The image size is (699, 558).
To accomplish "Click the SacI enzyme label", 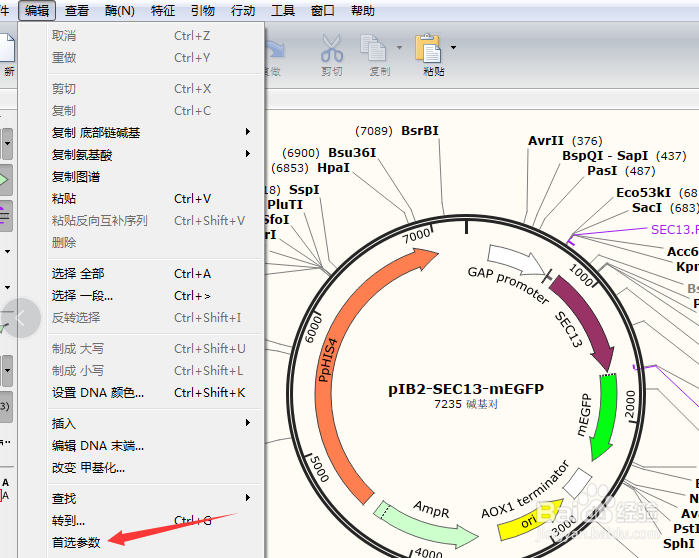I will 647,208.
